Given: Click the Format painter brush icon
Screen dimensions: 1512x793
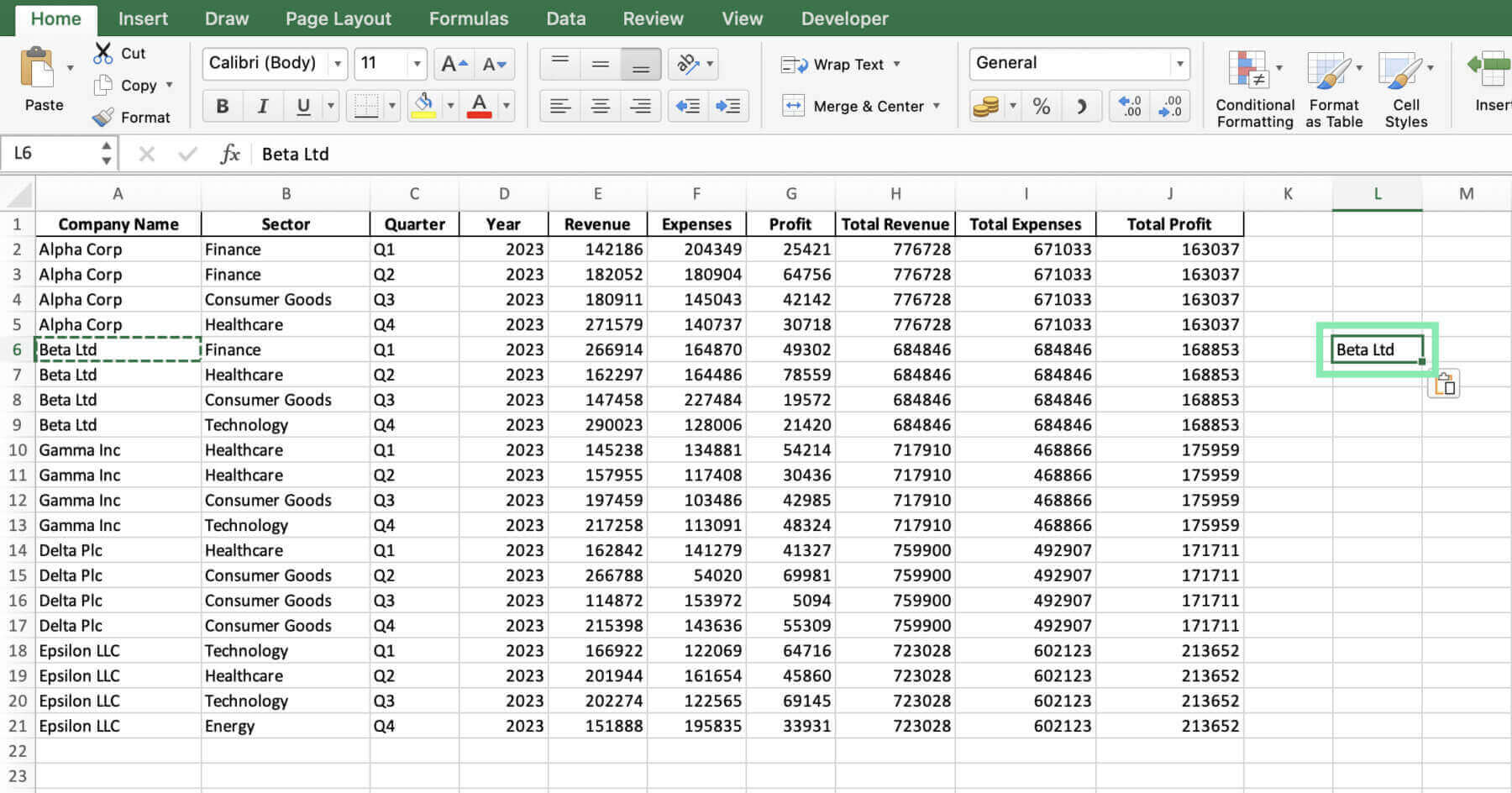Looking at the screenshot, I should click(x=102, y=118).
